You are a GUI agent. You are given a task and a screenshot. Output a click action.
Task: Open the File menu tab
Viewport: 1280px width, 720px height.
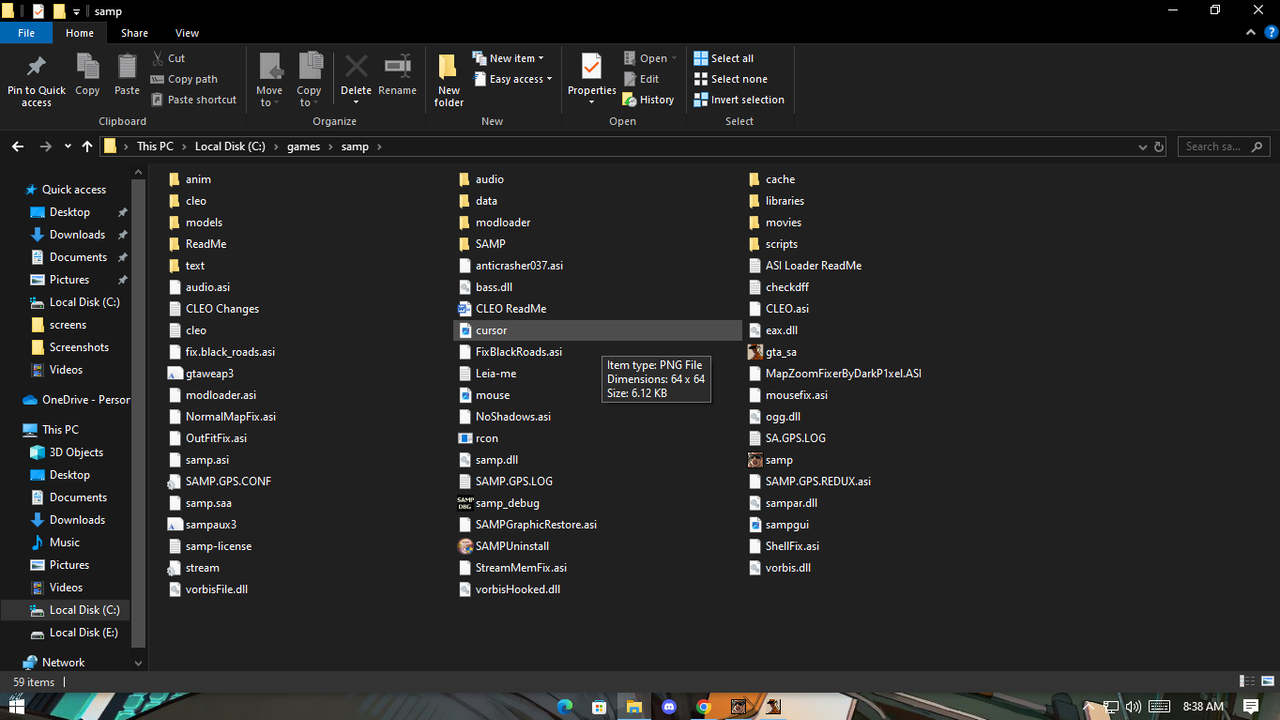click(x=27, y=33)
